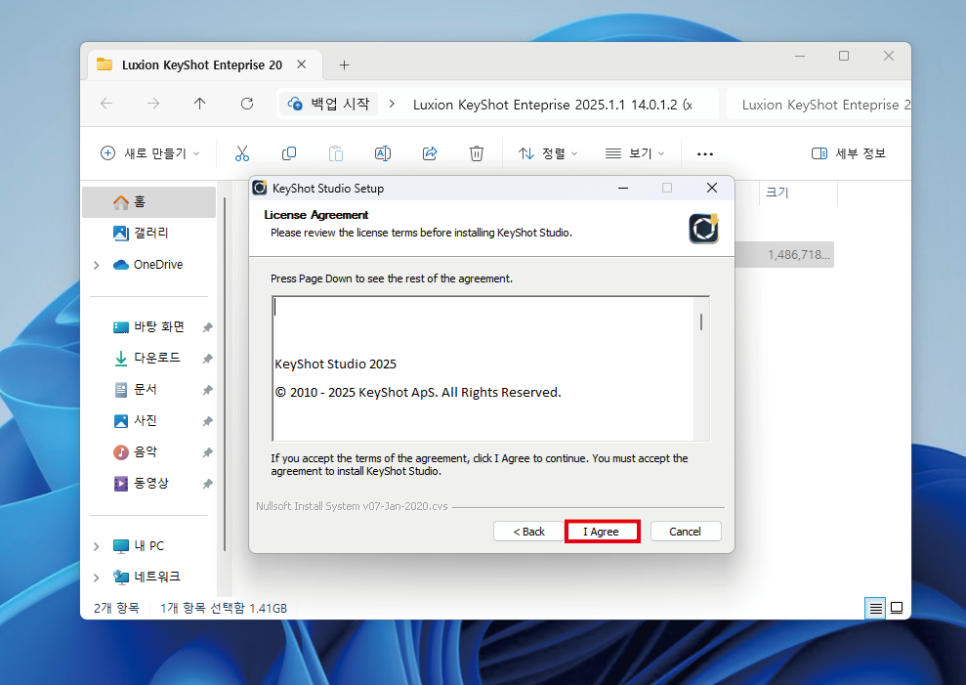The image size is (966, 685).
Task: Click the pin icon next to 사진
Action: point(208,421)
